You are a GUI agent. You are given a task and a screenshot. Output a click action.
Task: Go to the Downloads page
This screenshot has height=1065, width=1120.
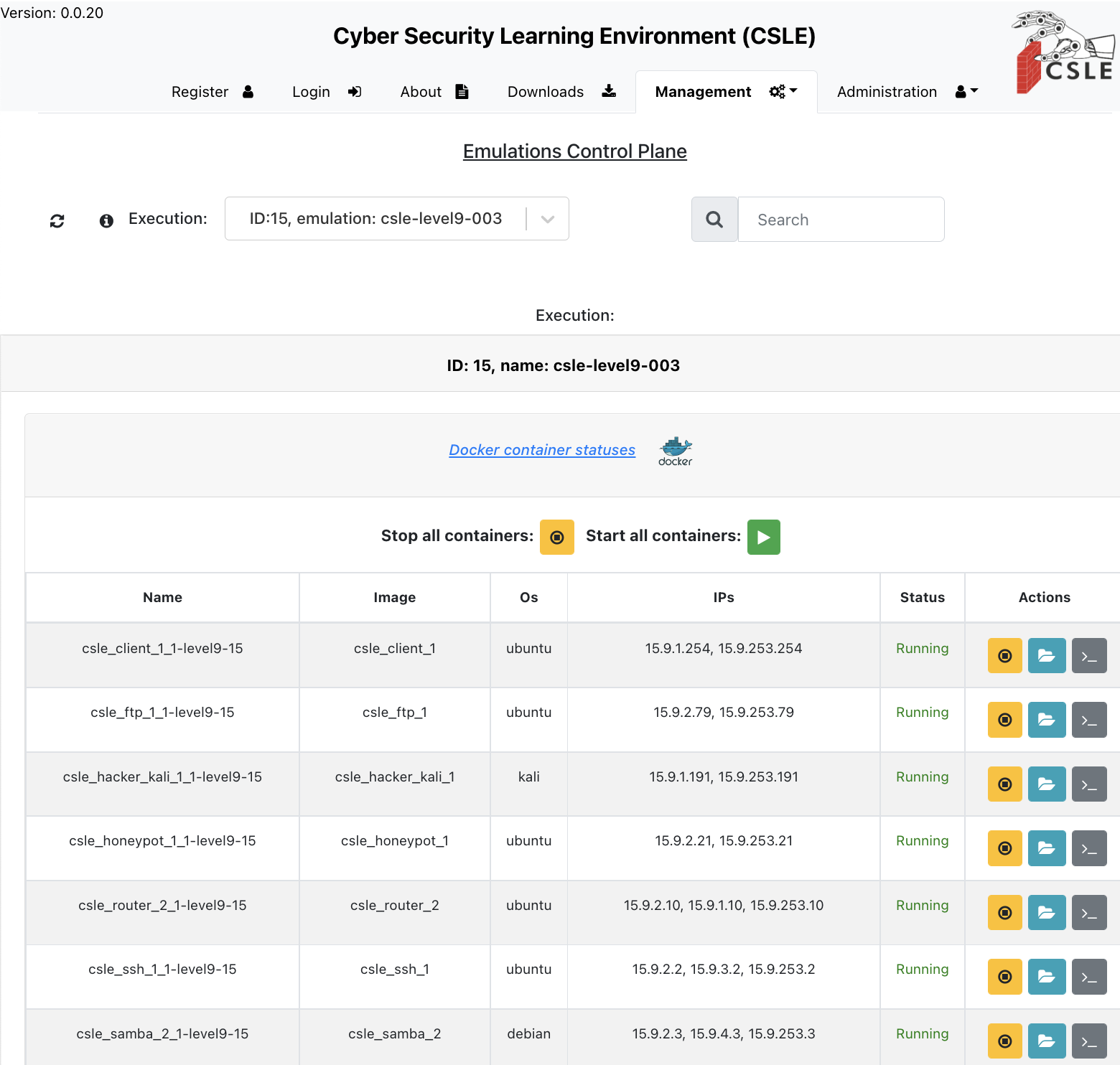561,92
